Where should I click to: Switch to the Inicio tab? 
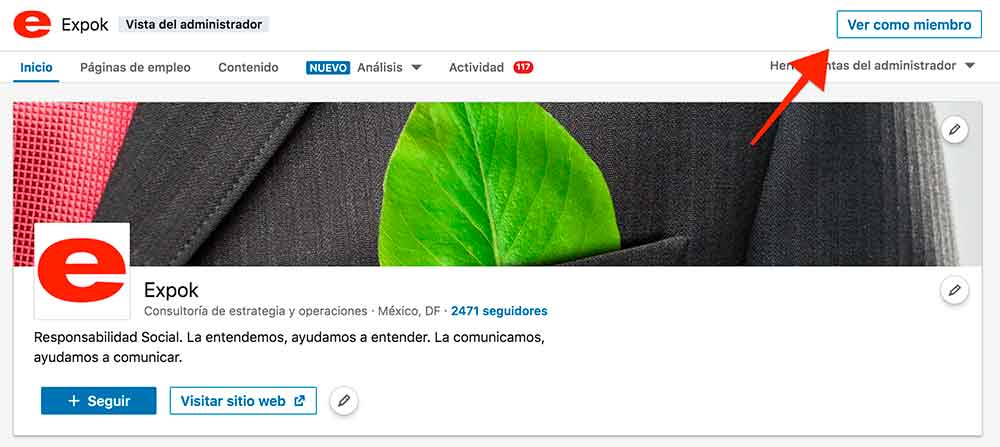coord(36,68)
